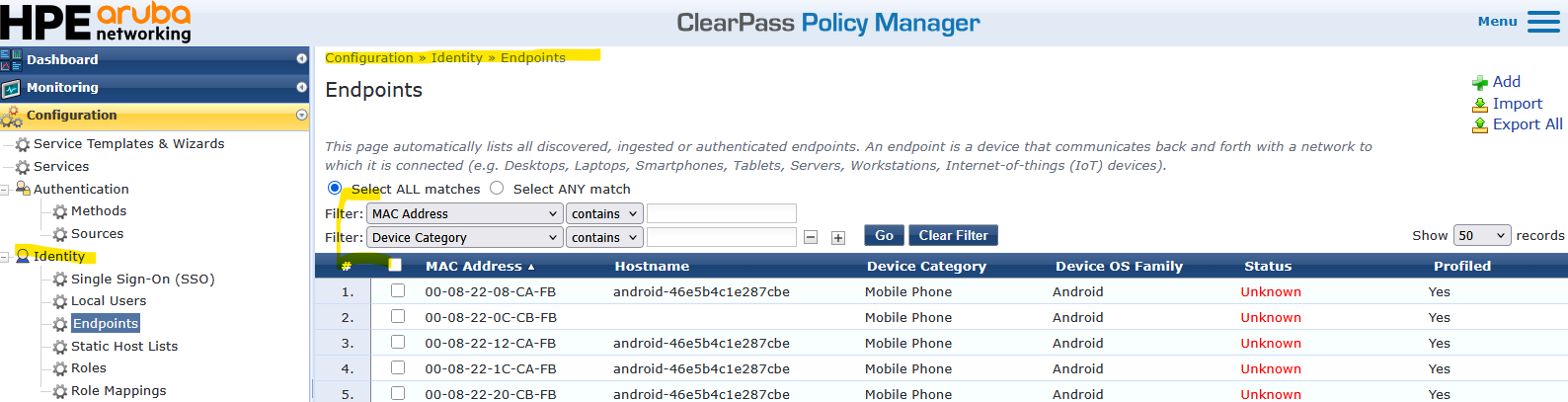The height and width of the screenshot is (402, 1568).
Task: Expand the Dashboard panel arrow
Action: (x=301, y=59)
